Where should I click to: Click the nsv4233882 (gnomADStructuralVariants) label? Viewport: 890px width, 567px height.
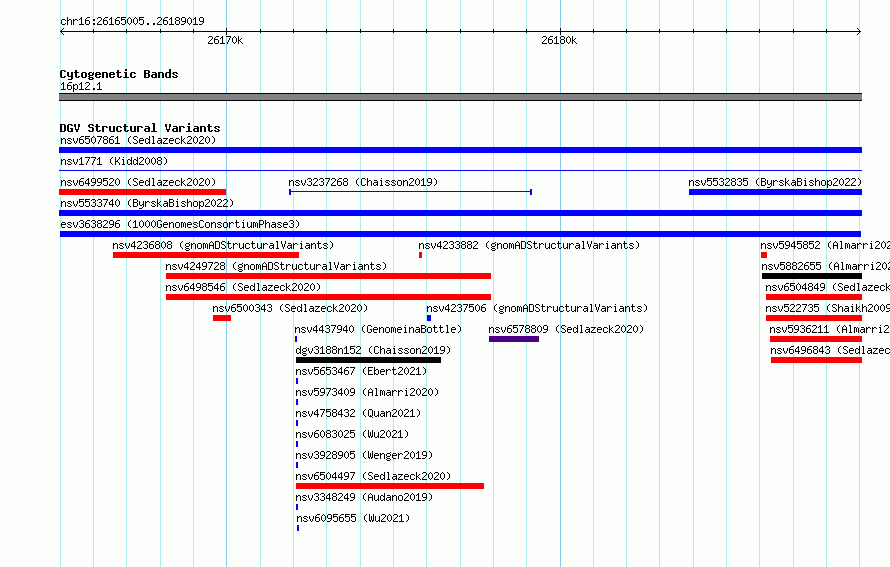coord(529,245)
